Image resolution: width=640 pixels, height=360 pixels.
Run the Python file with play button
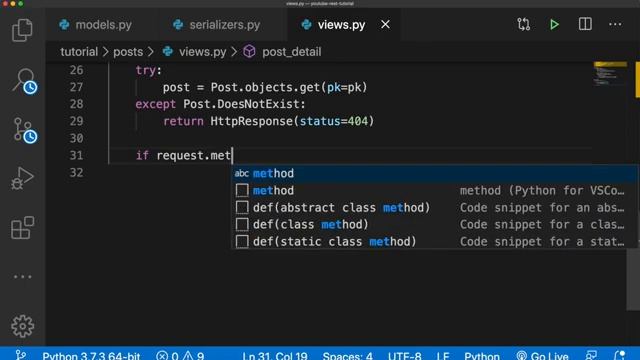tap(554, 24)
